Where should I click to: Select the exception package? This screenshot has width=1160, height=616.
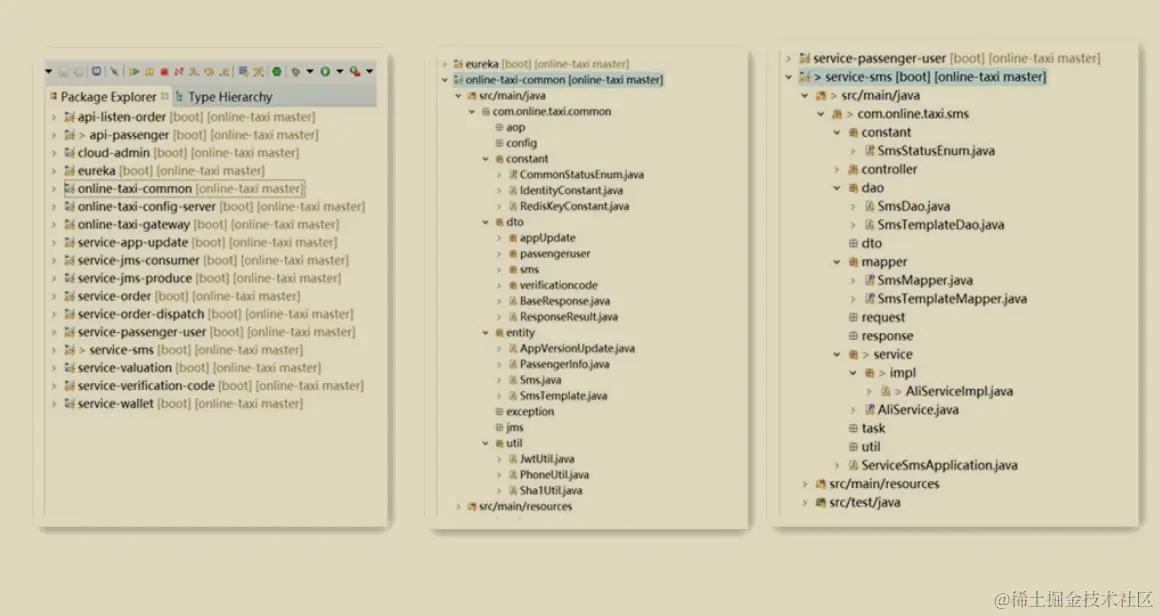(x=530, y=412)
